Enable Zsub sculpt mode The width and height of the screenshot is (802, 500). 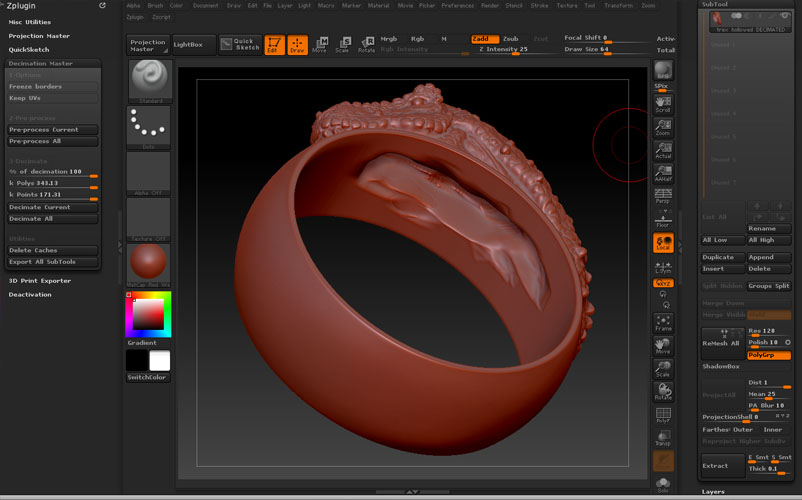tap(511, 39)
